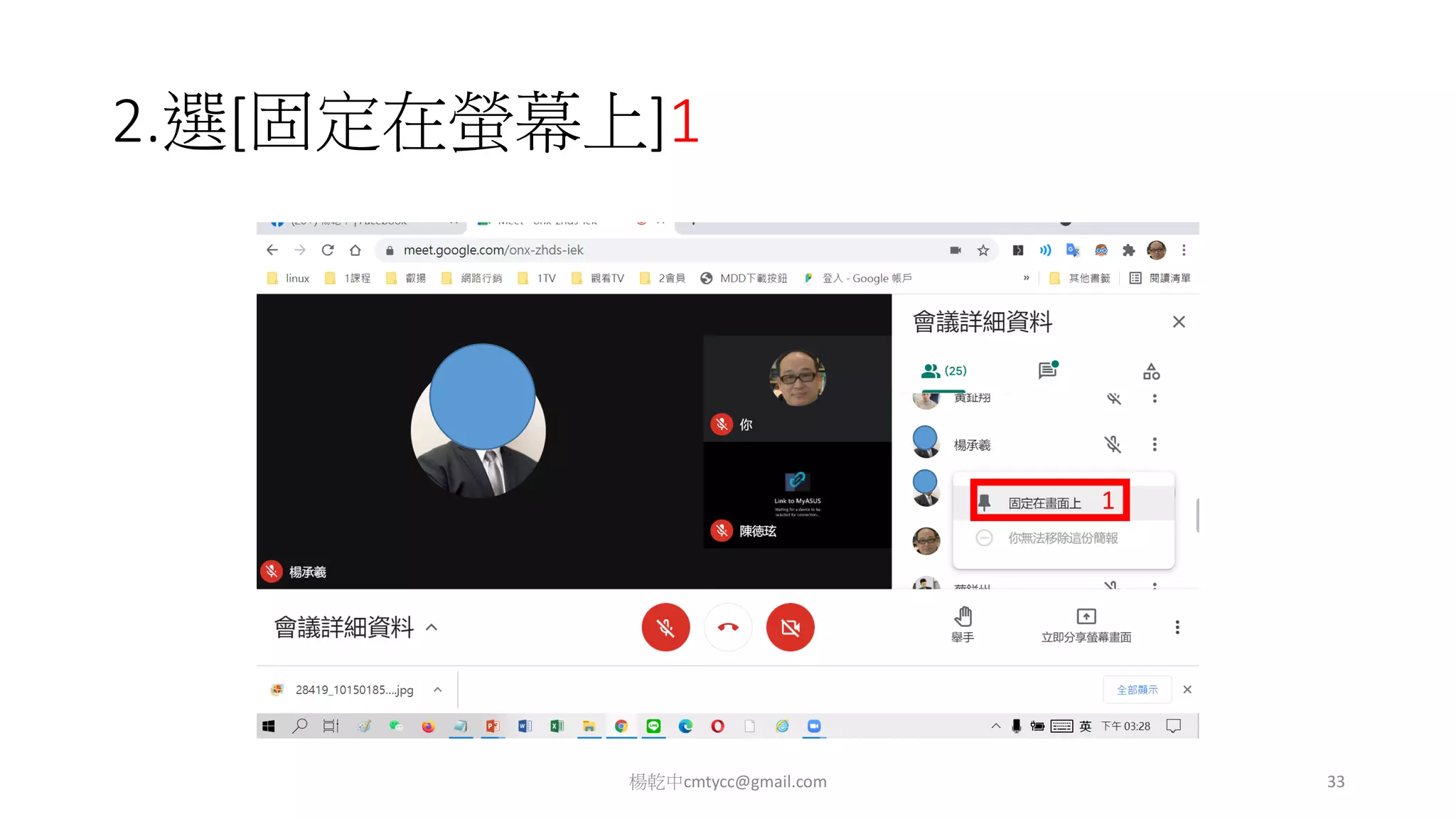Open Opera from the taskbar
Viewport: 1456px width, 819px height.
(717, 726)
